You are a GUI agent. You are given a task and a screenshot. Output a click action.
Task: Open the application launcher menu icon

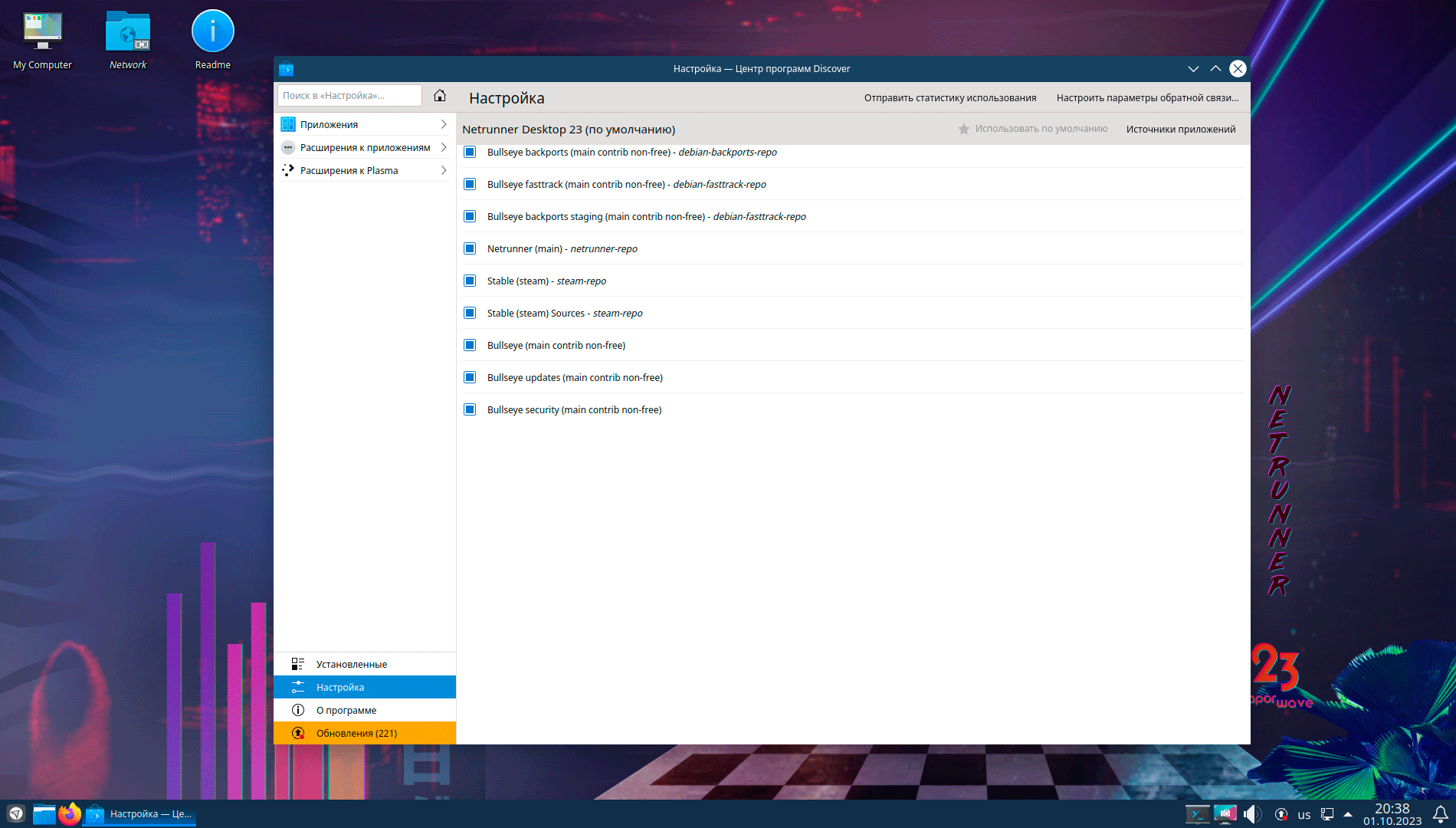click(16, 814)
